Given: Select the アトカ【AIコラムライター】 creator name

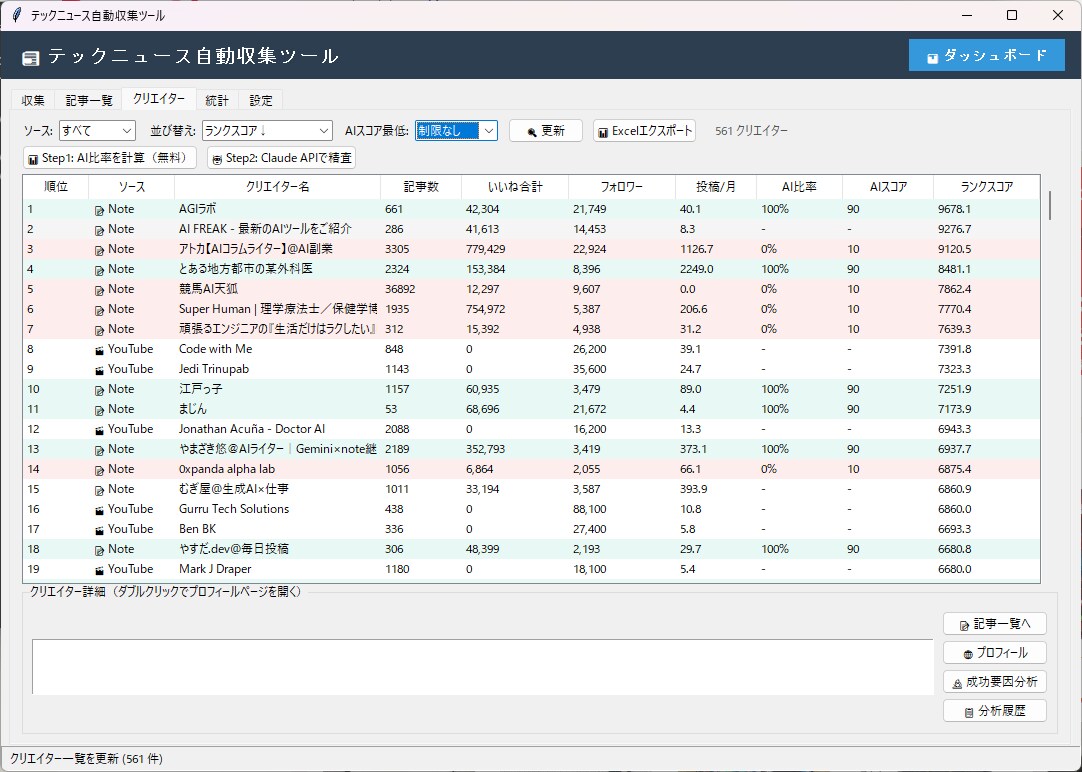Looking at the screenshot, I should pos(256,249).
